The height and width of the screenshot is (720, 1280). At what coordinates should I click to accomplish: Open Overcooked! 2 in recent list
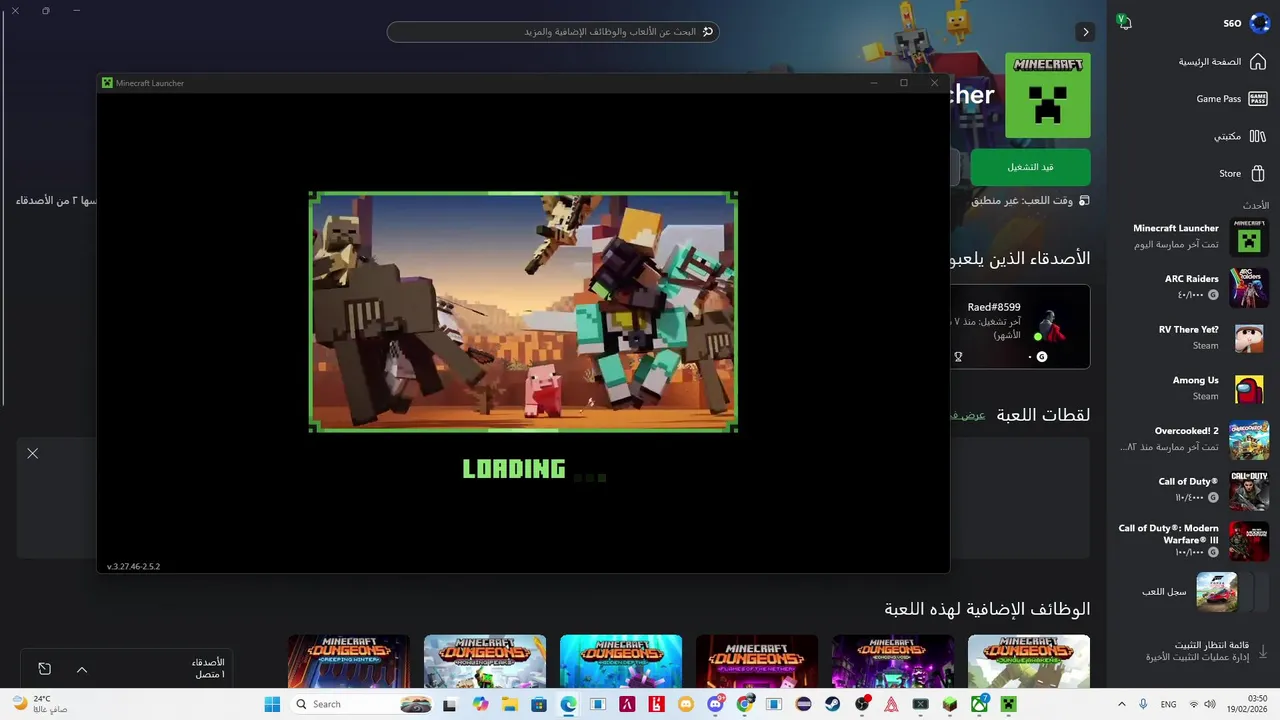[x=1194, y=440]
